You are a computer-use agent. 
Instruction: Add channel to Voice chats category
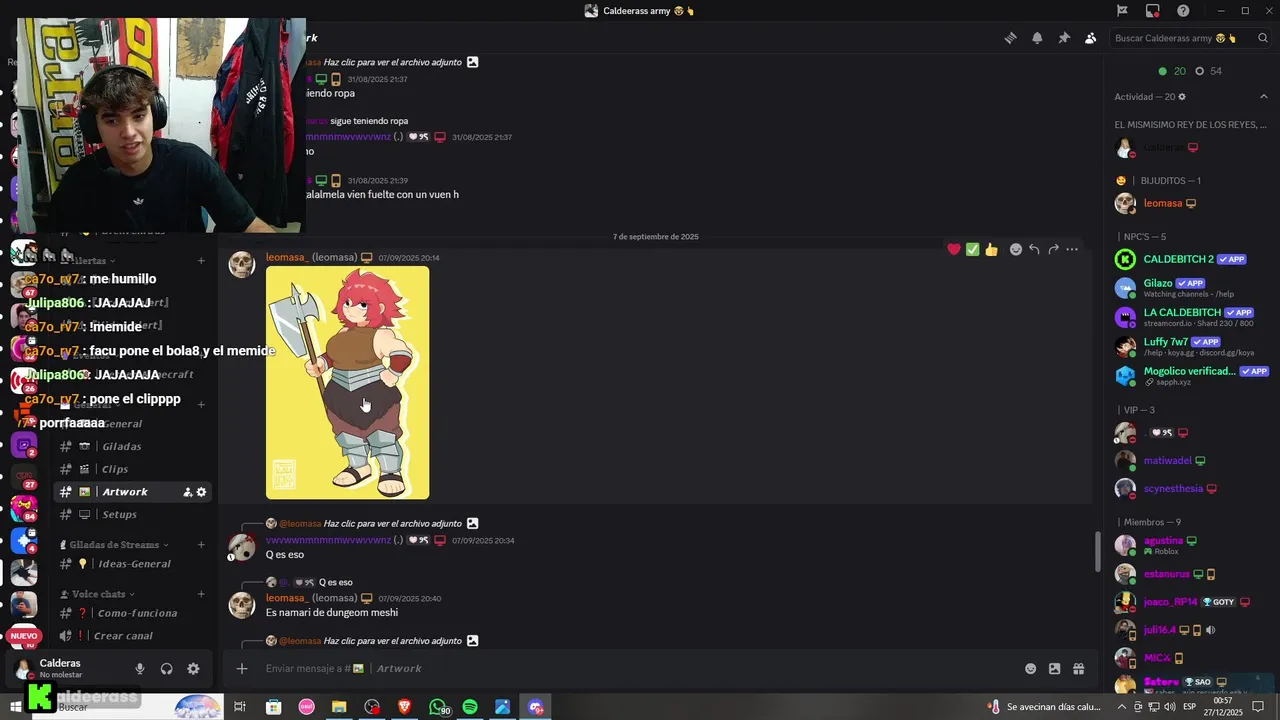click(x=201, y=594)
